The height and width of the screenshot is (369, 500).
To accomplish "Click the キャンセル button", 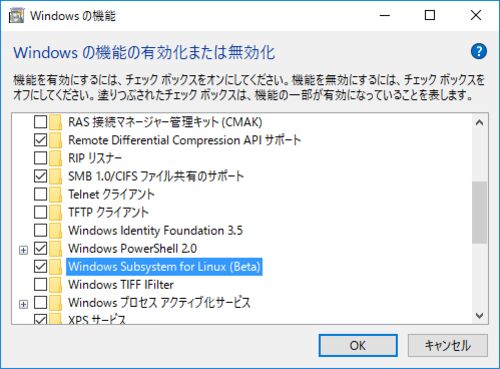I will (448, 345).
